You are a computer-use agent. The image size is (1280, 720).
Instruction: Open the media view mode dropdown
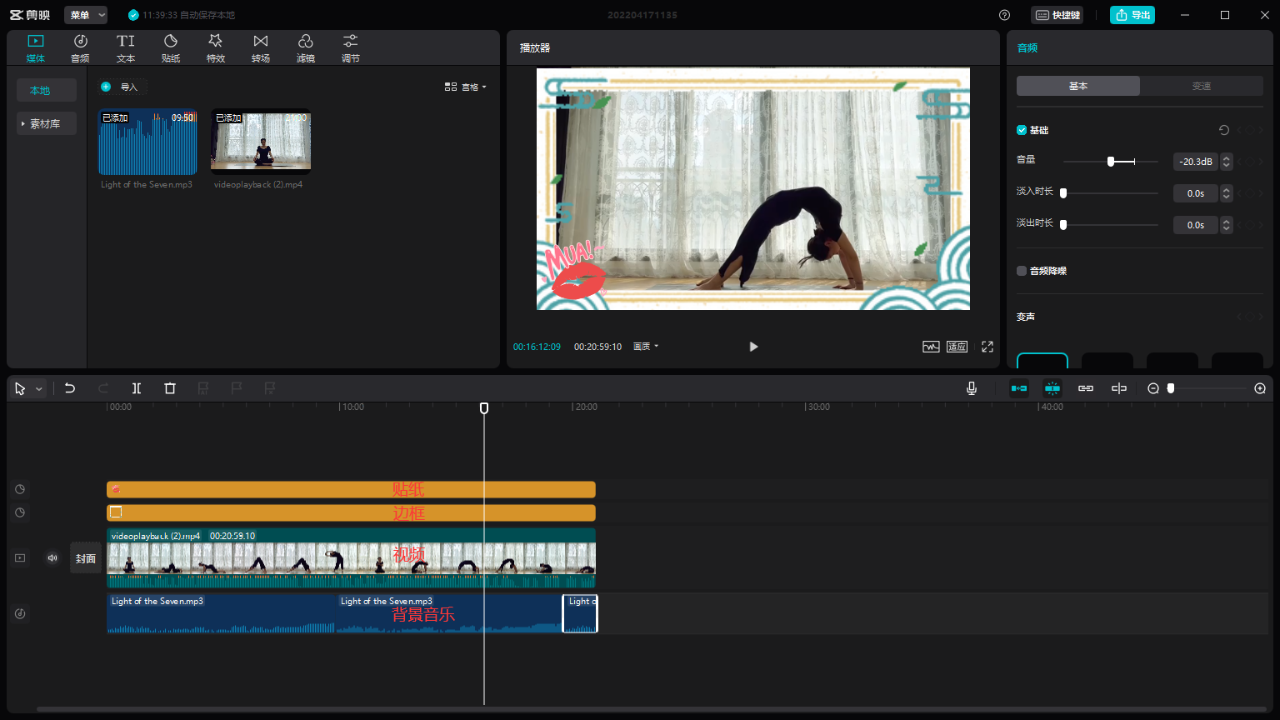tap(466, 87)
